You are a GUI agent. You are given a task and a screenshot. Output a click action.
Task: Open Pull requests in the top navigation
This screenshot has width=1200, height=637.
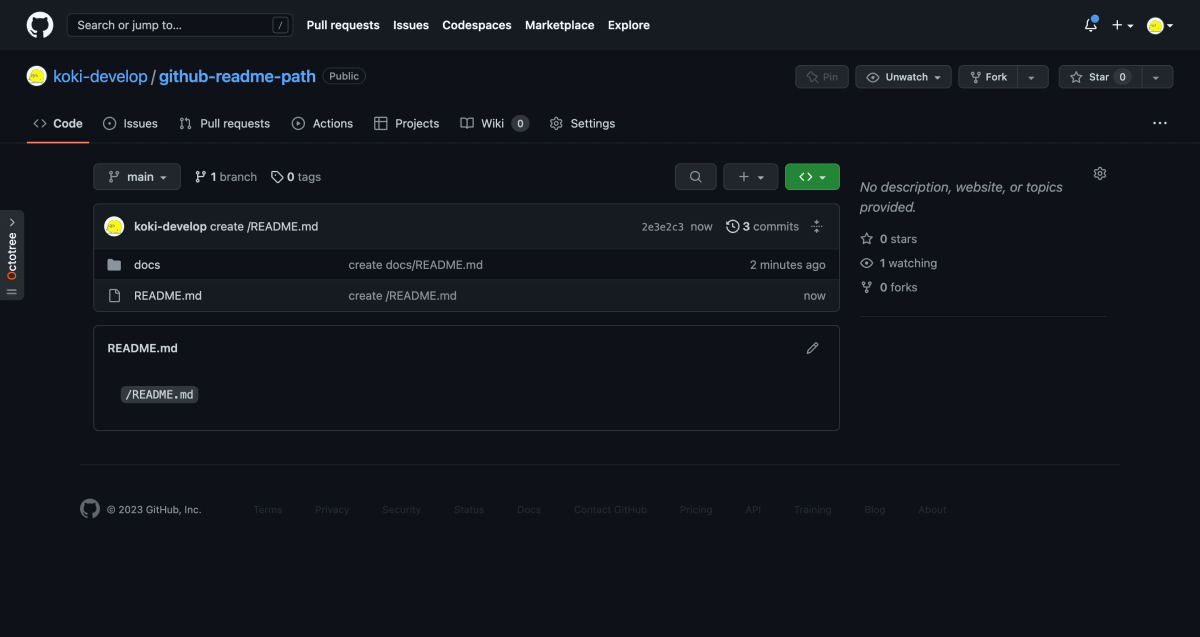coord(343,25)
